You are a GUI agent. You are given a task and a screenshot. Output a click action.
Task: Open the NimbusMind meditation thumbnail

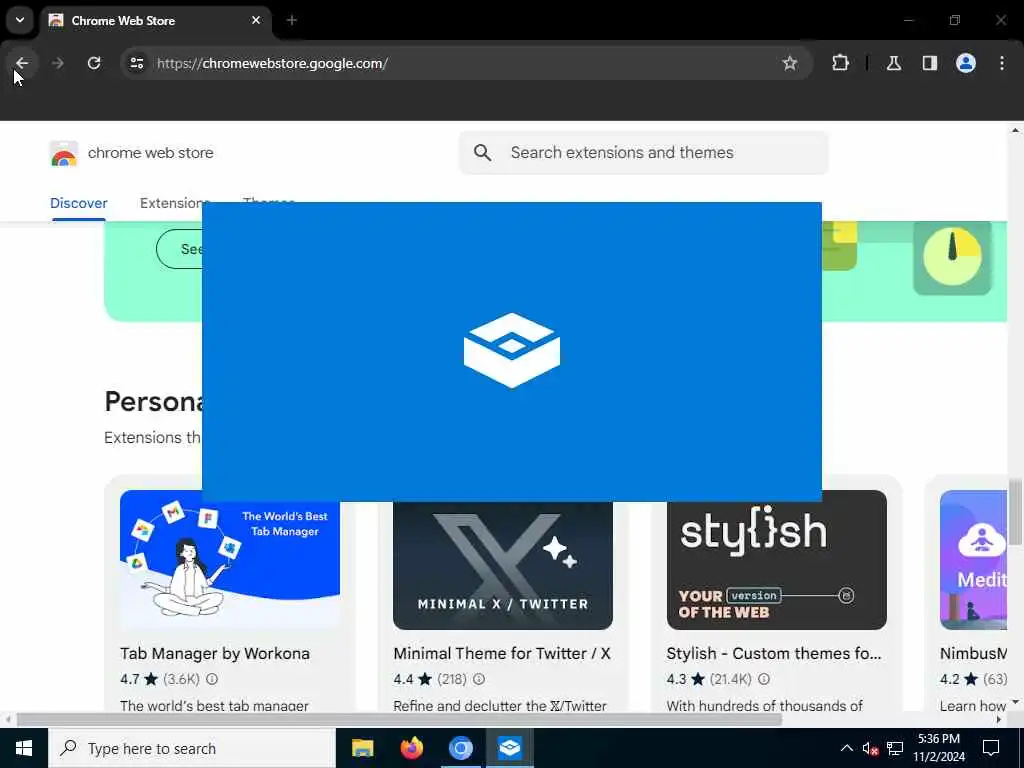pyautogui.click(x=973, y=560)
